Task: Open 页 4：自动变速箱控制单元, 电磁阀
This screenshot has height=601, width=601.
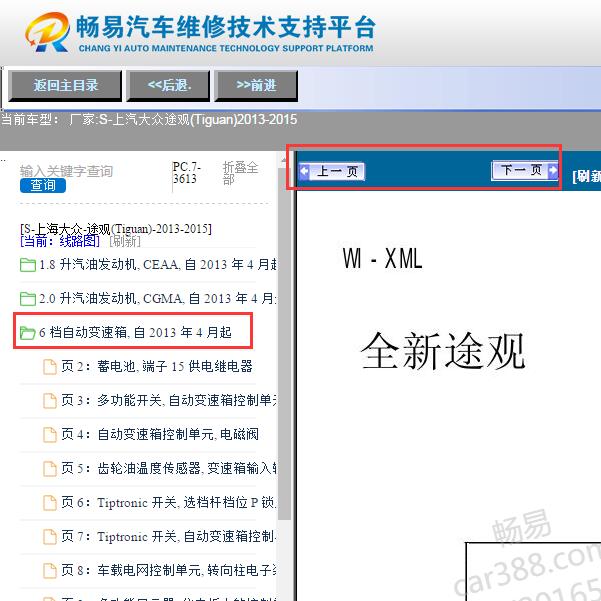Action: (x=160, y=435)
